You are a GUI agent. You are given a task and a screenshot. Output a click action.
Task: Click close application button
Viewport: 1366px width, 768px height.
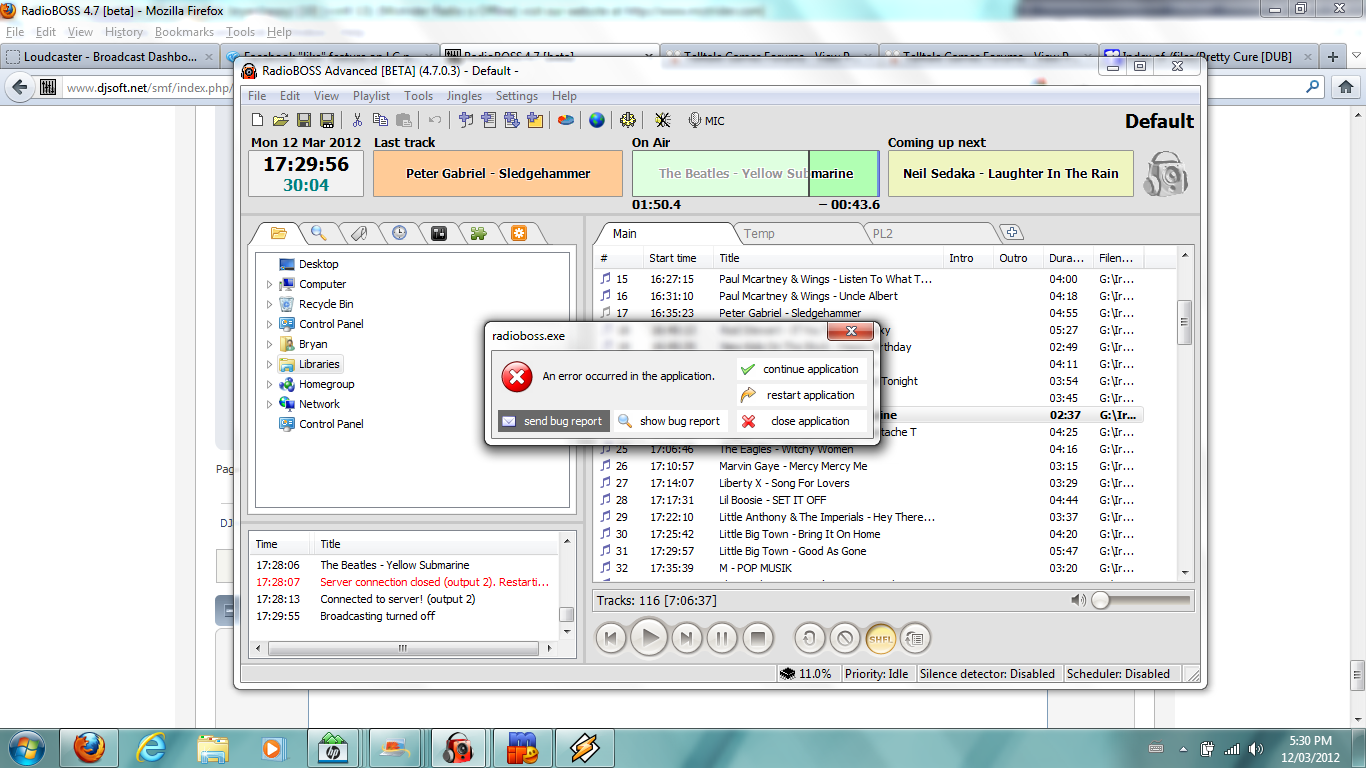coord(803,421)
